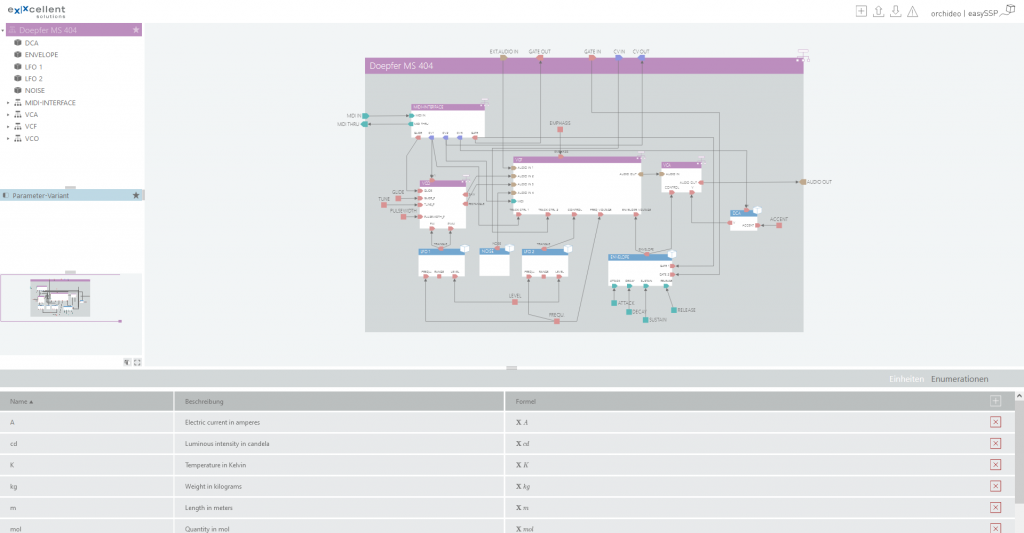This screenshot has width=1024, height=533.
Task: Toggle the star on Doepfer MS 404 tree header
Action: tap(136, 30)
